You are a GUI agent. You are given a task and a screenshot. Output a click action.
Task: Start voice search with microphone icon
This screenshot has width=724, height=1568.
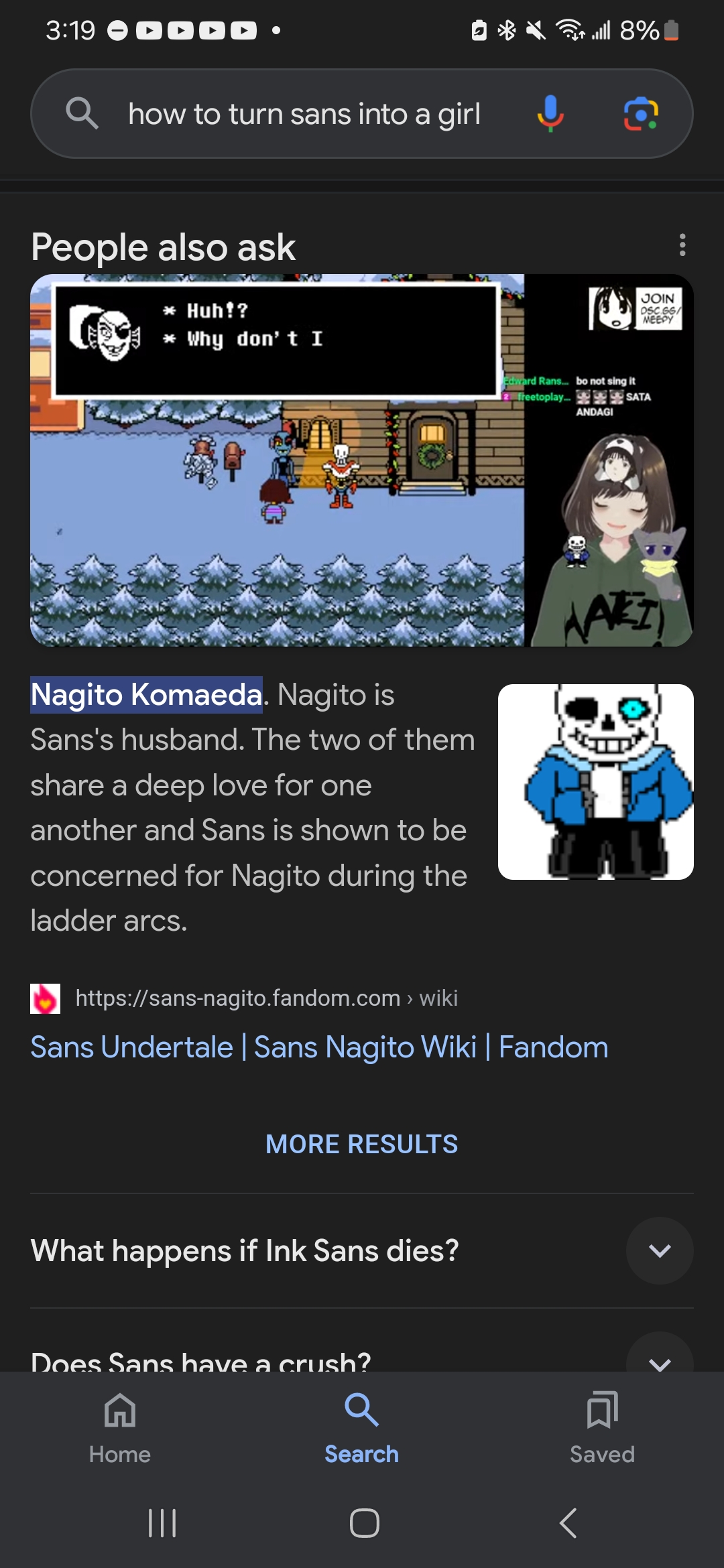point(550,113)
